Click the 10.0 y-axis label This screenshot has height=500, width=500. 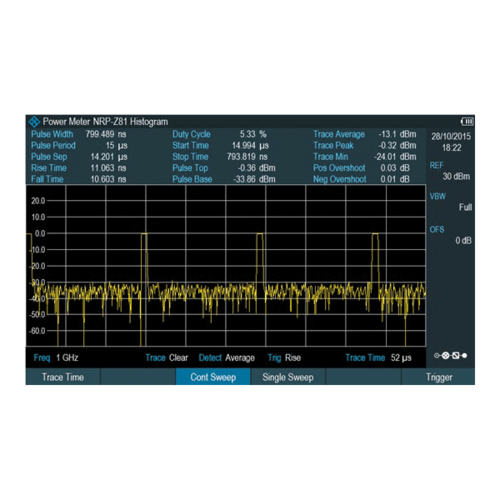(x=38, y=217)
